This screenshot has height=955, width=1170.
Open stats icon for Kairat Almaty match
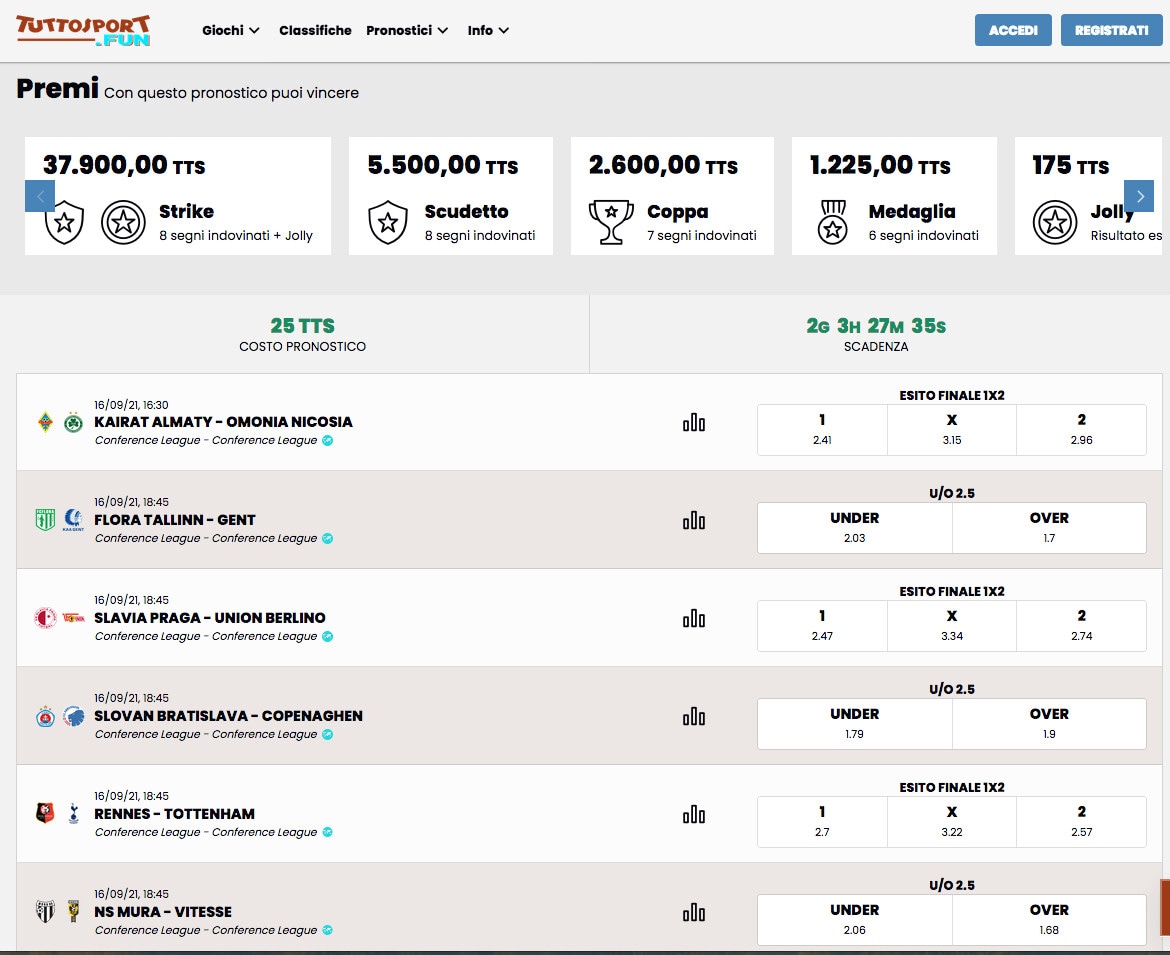click(x=693, y=423)
